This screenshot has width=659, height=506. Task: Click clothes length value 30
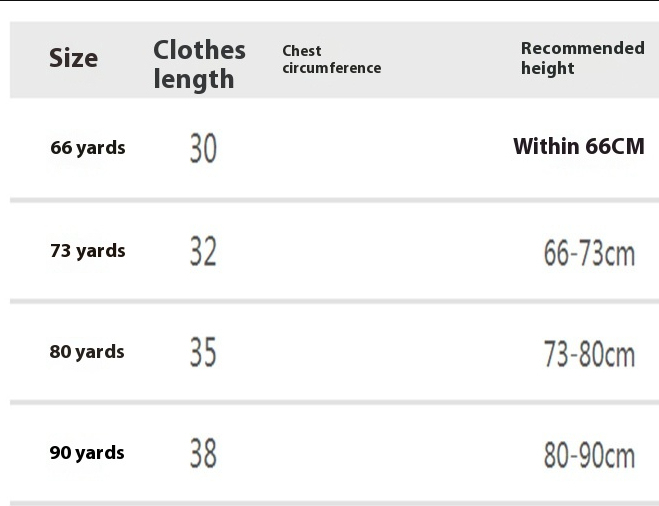click(x=203, y=149)
